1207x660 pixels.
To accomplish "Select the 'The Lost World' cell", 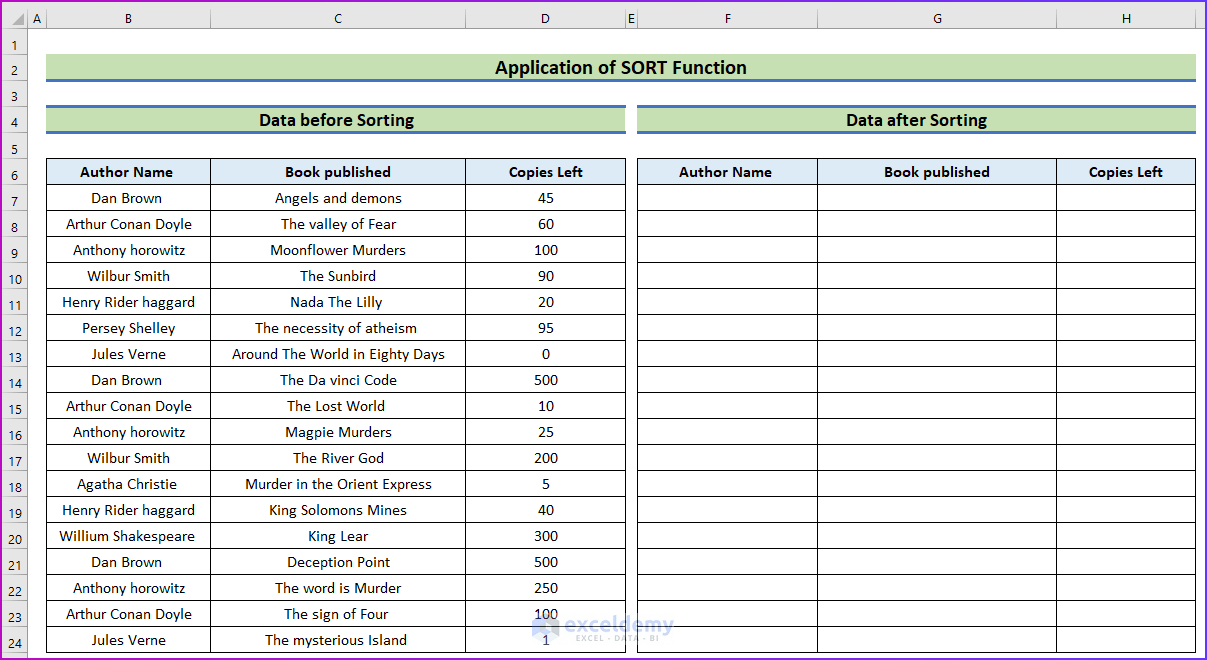I will pyautogui.click(x=338, y=406).
